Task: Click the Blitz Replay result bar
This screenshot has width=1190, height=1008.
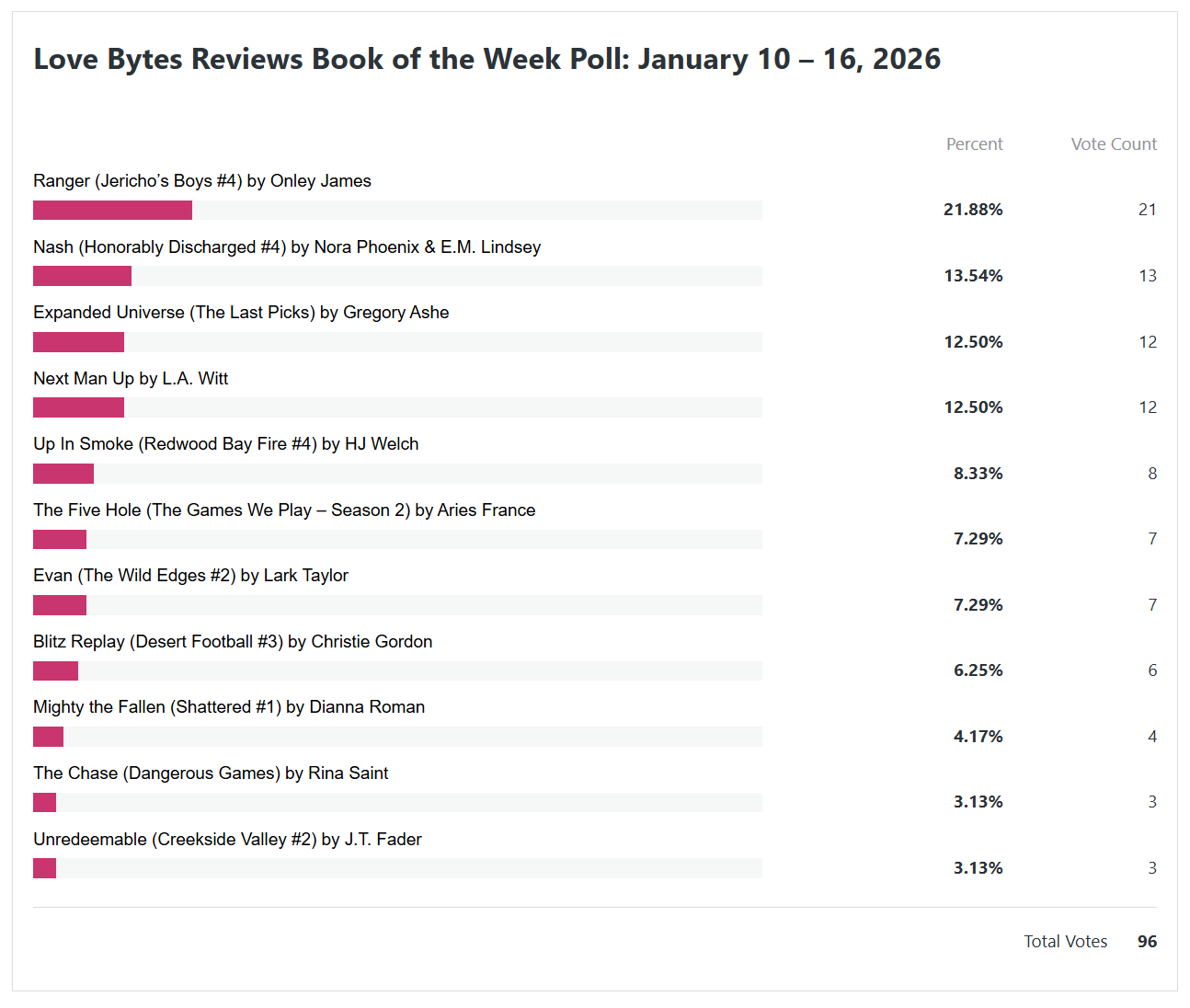Action: pyautogui.click(x=55, y=671)
